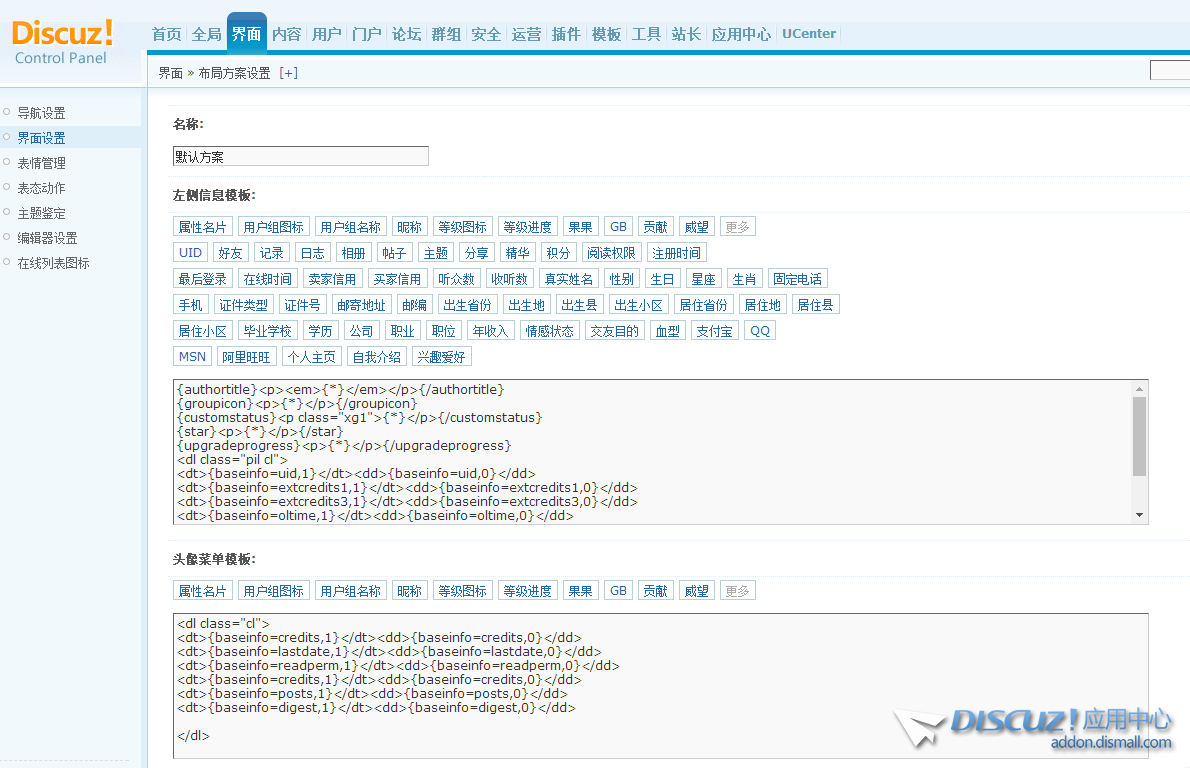Go to the UCenter tab
This screenshot has width=1190, height=768.
pos(808,34)
